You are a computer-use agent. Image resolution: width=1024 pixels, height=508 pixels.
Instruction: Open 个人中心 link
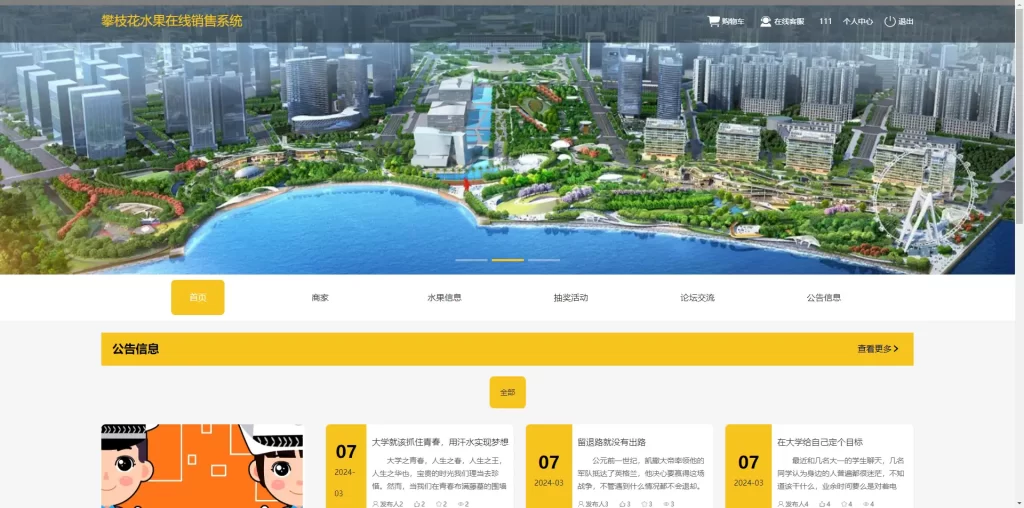pos(857,22)
